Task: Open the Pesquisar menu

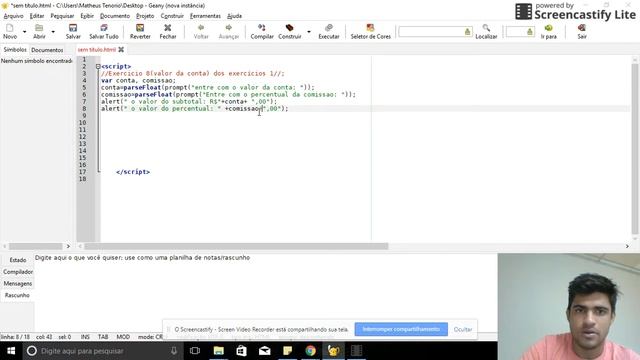Action: click(62, 16)
